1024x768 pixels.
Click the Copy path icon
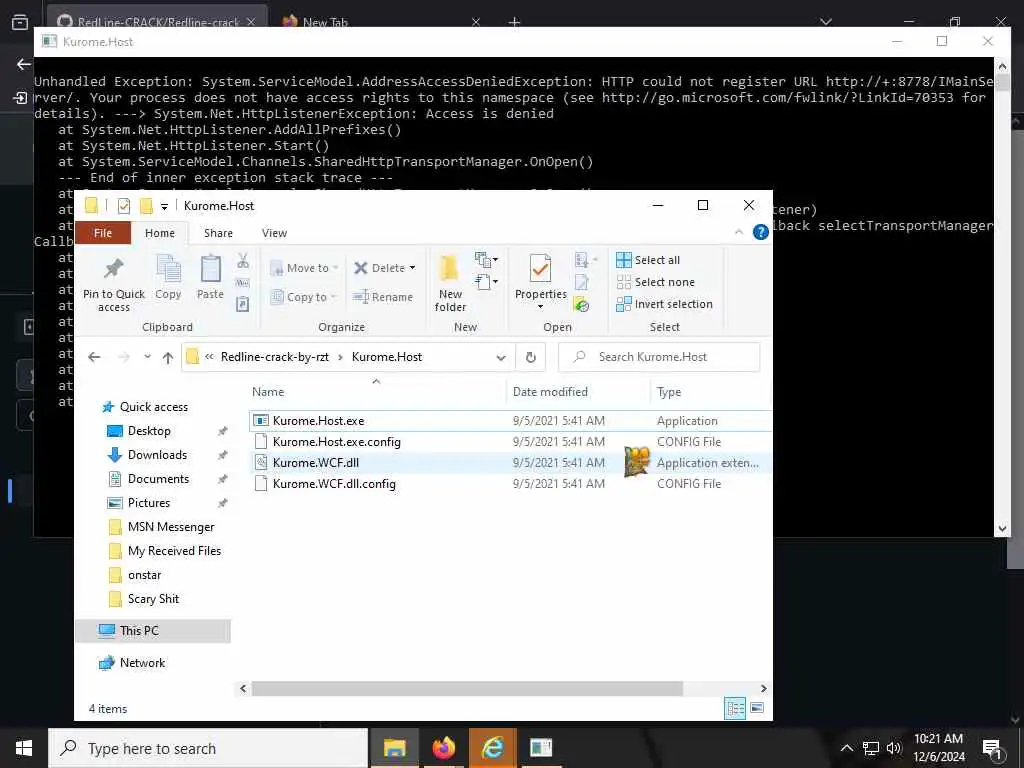point(242,283)
